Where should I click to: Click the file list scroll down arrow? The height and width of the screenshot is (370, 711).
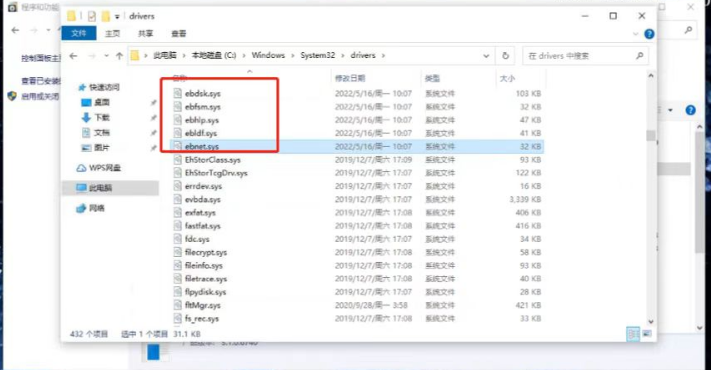click(x=651, y=321)
